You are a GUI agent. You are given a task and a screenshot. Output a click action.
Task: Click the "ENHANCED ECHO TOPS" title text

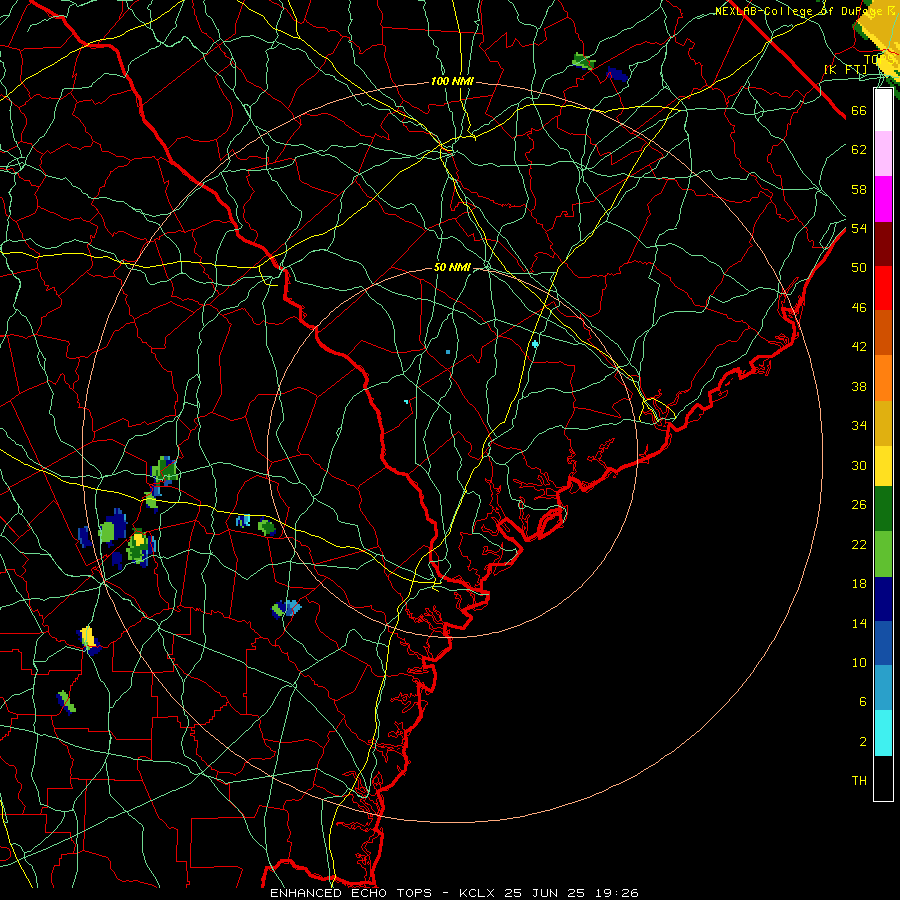click(x=351, y=893)
